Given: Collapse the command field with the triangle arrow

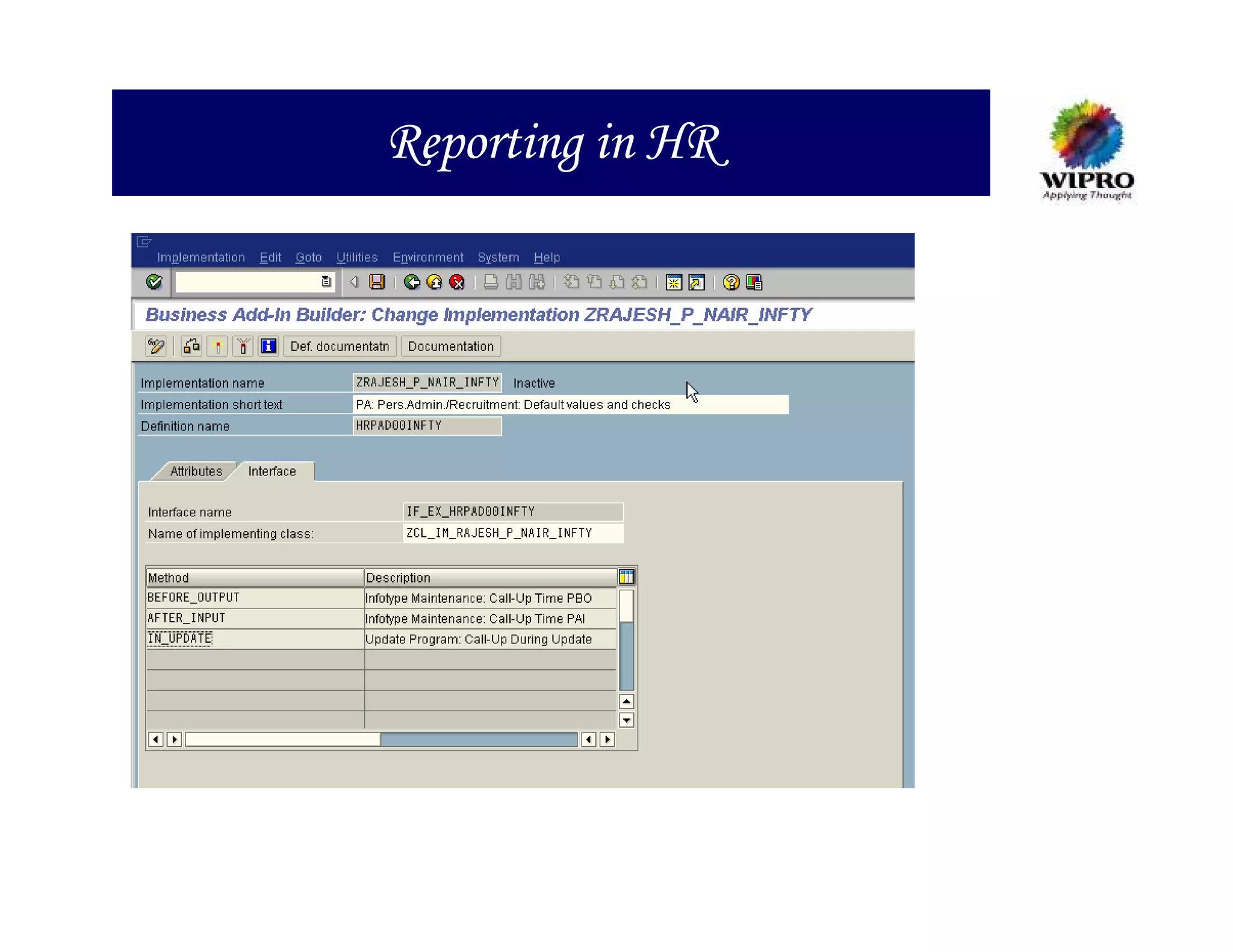Looking at the screenshot, I should click(x=354, y=282).
